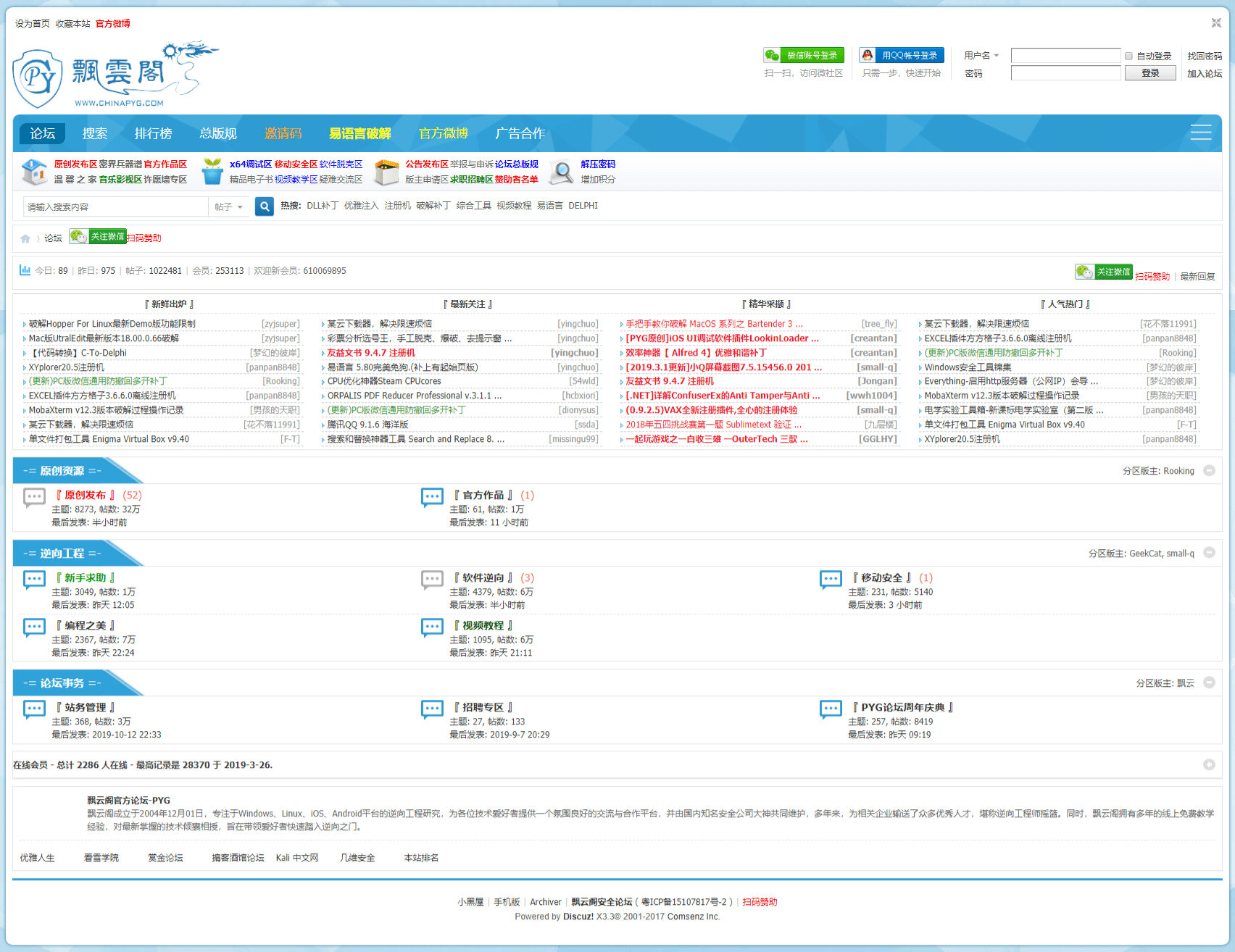Open the 易语言破解 navigation tab
The height and width of the screenshot is (952, 1235).
(359, 133)
